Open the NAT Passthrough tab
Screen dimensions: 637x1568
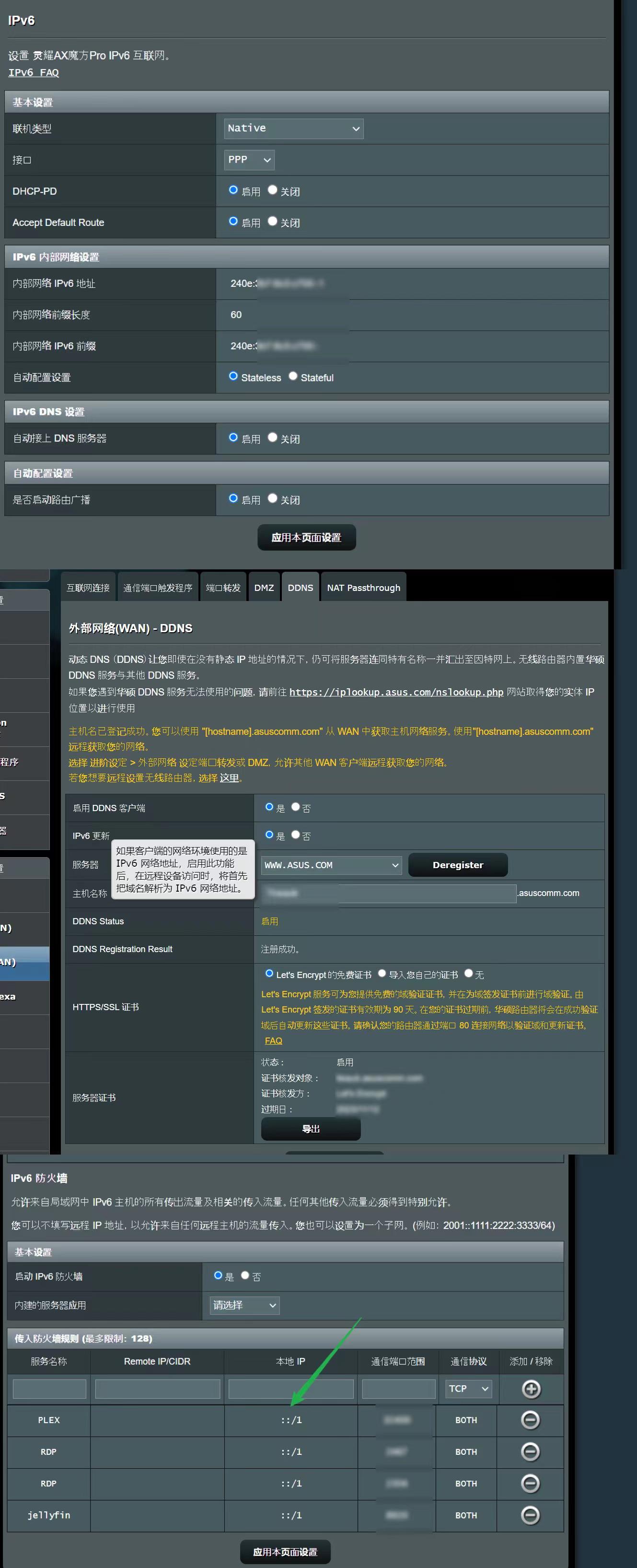pos(363,588)
